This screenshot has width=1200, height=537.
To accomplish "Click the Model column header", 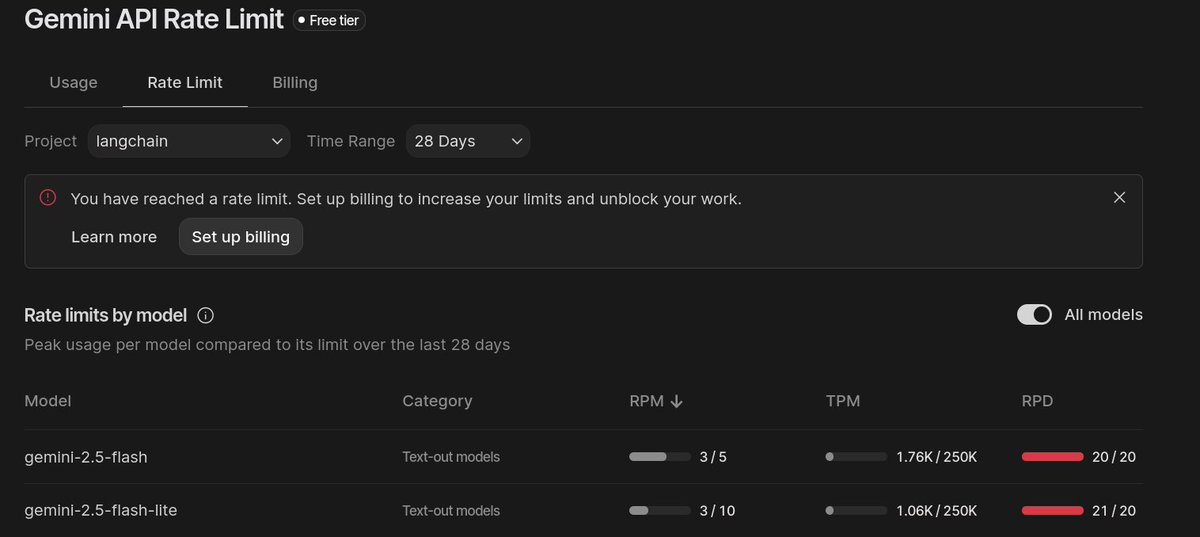I will [48, 401].
